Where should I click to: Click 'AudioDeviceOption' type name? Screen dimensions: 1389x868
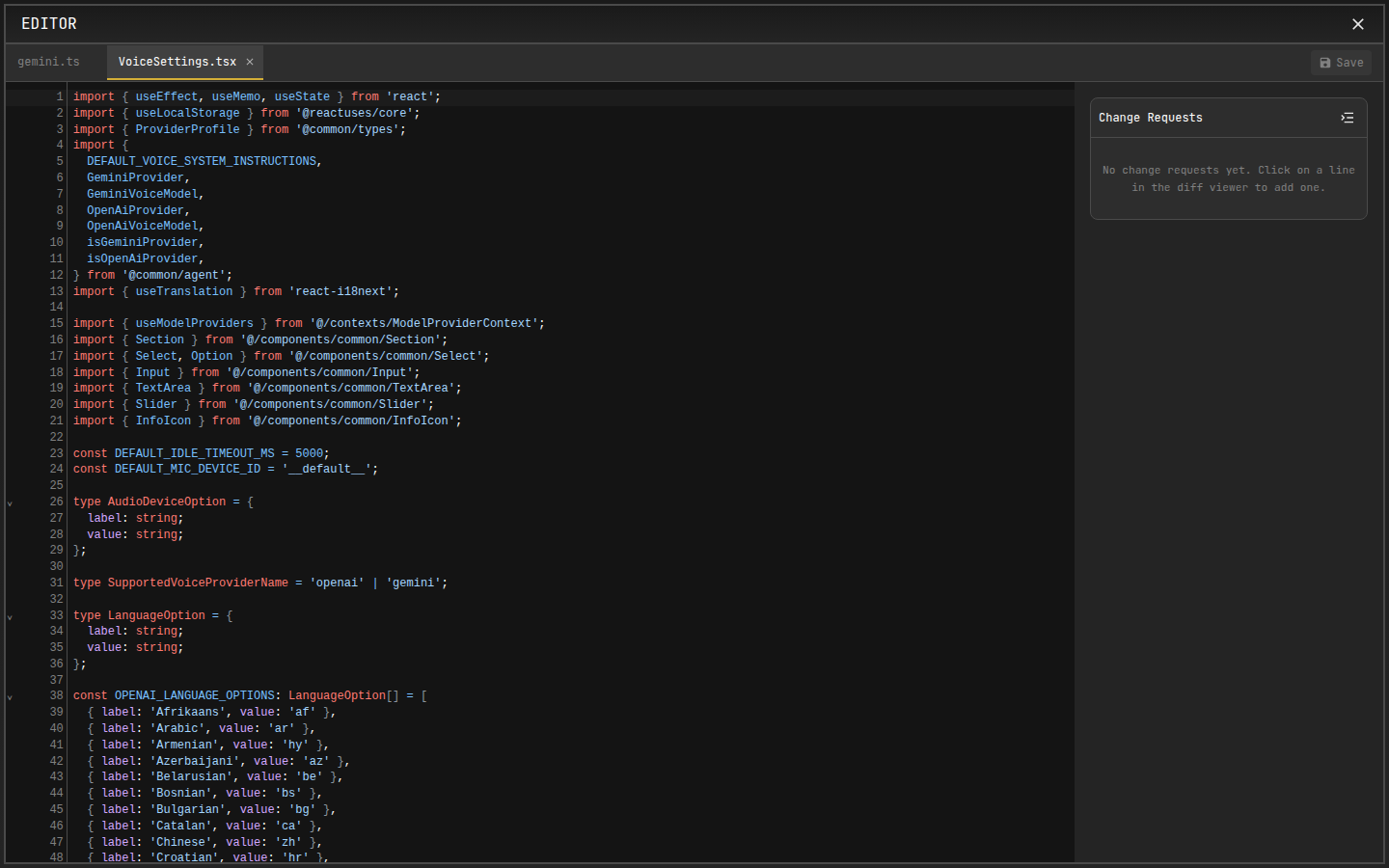pyautogui.click(x=167, y=502)
